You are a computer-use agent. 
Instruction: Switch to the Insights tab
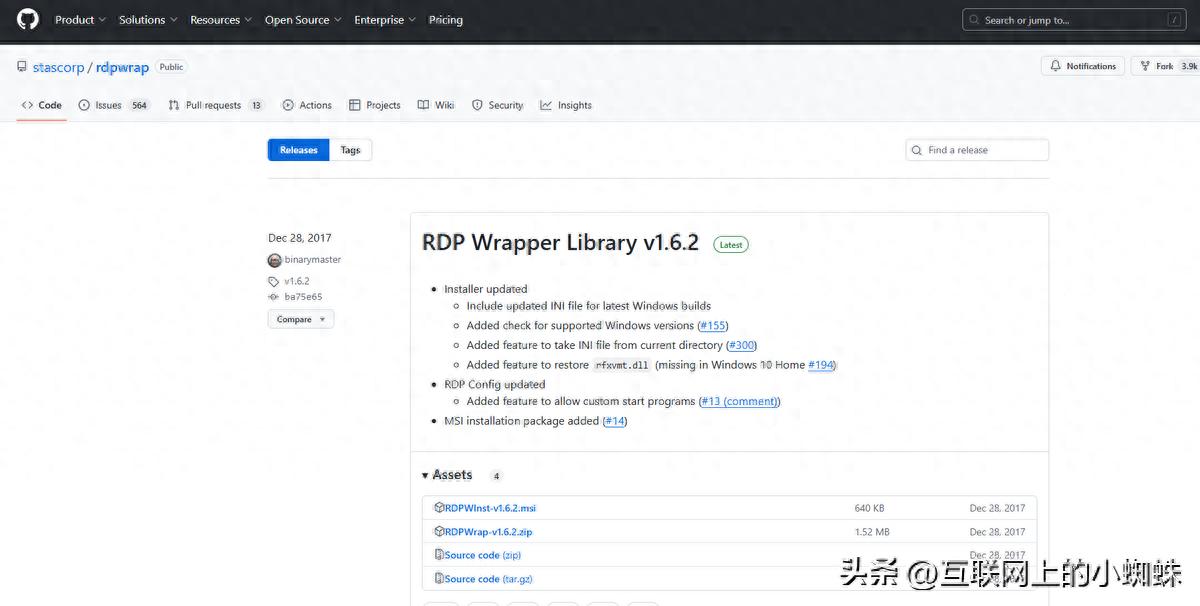[566, 105]
